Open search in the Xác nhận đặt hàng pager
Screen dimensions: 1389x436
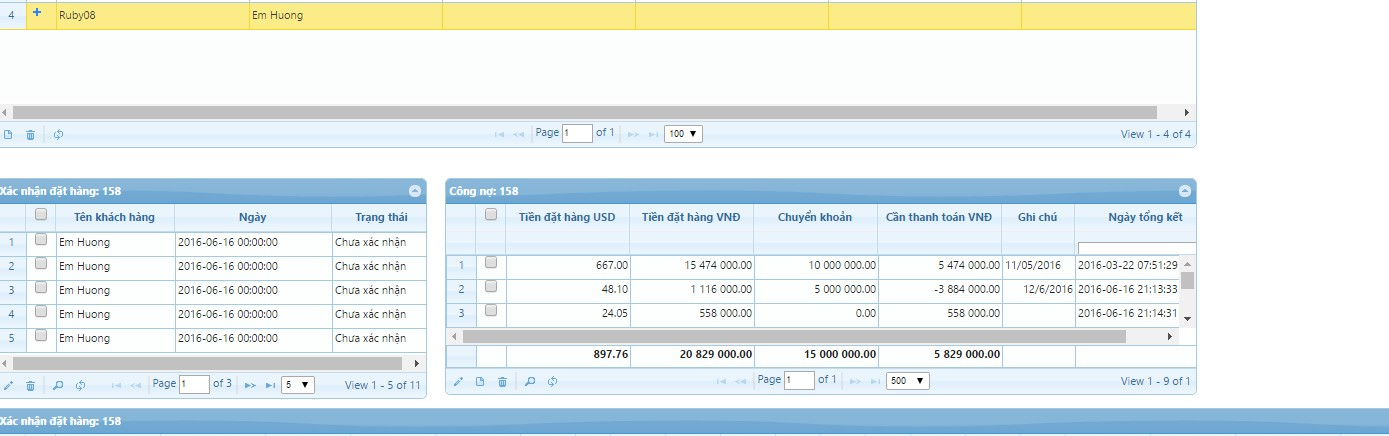pos(58,385)
